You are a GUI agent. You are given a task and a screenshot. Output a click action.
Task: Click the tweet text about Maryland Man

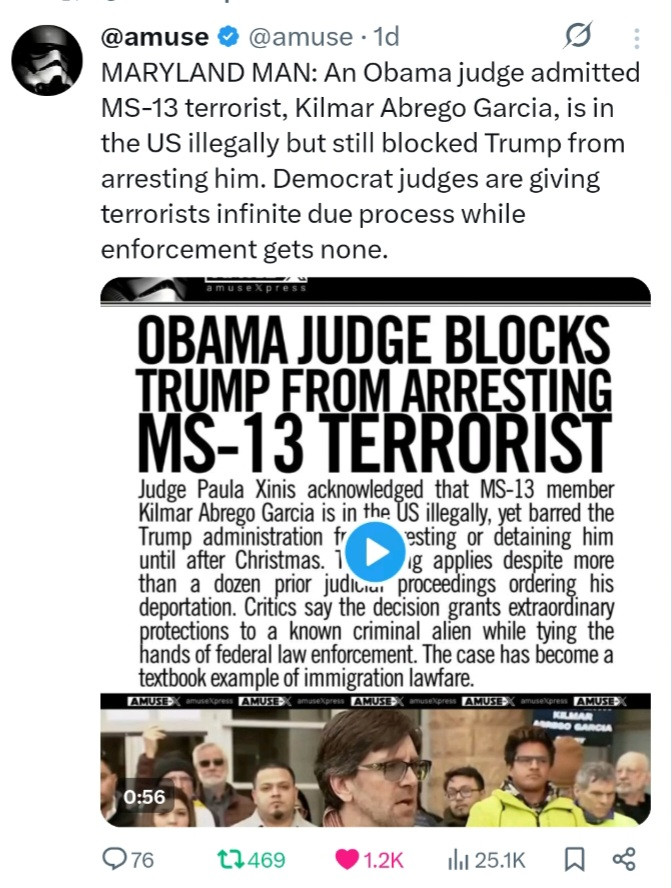(370, 161)
